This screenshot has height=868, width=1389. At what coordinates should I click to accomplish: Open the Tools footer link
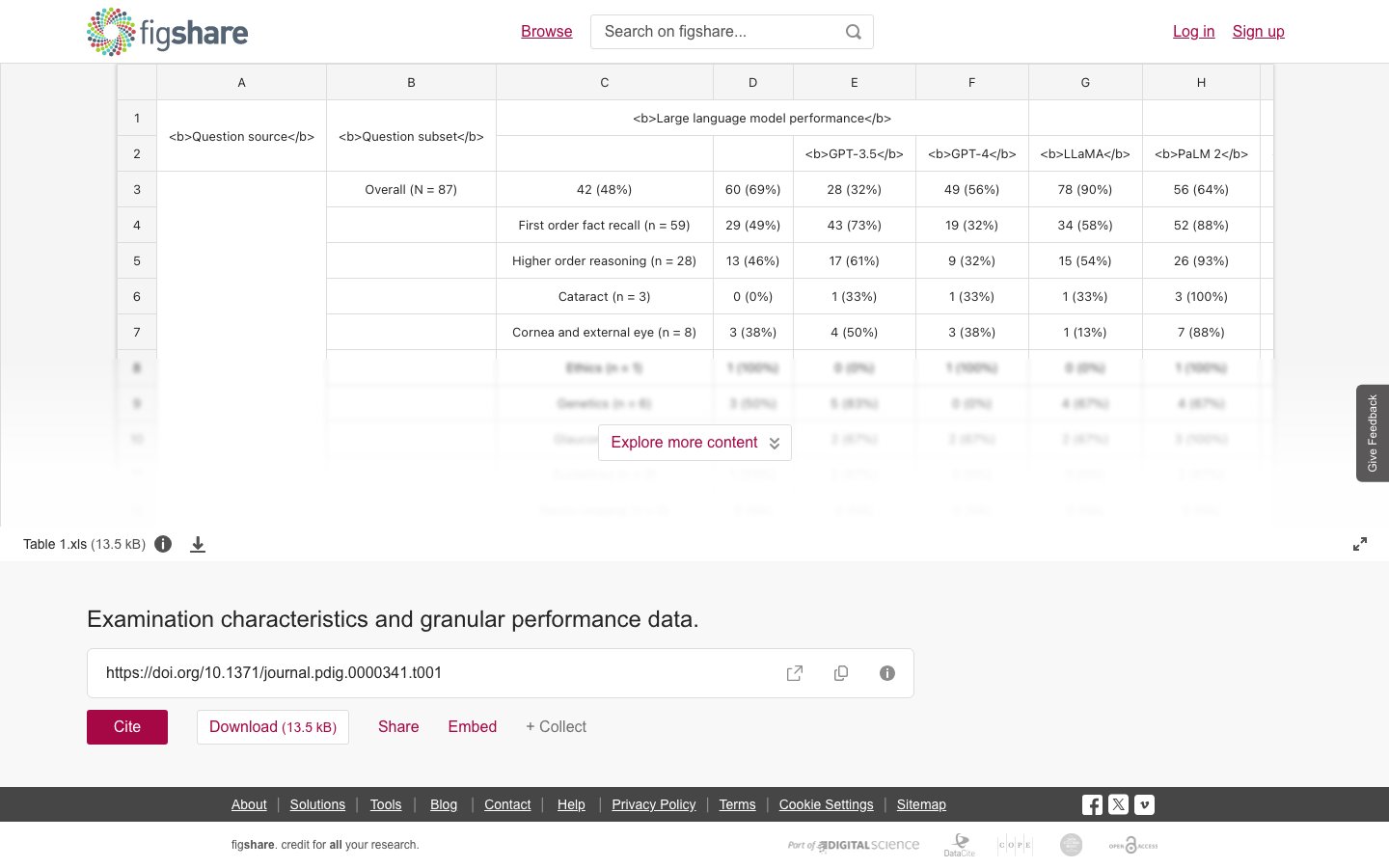(x=386, y=804)
